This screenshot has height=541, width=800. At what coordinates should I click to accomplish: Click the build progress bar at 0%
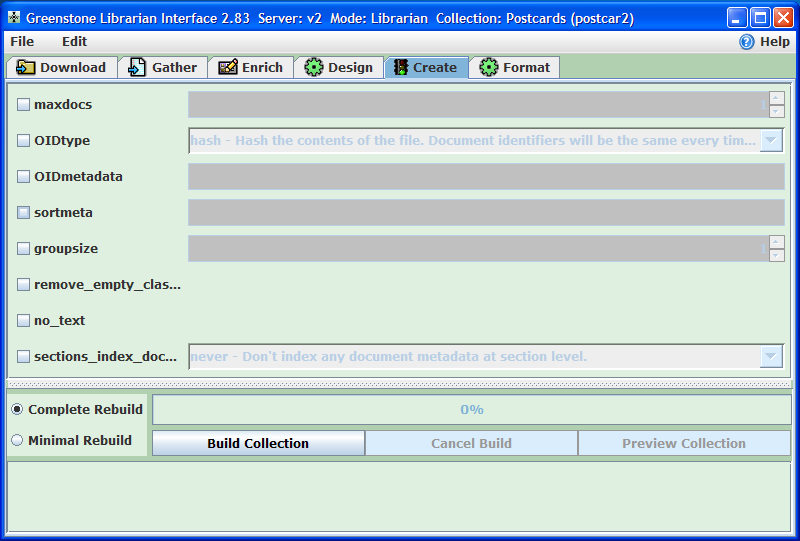[x=471, y=409]
